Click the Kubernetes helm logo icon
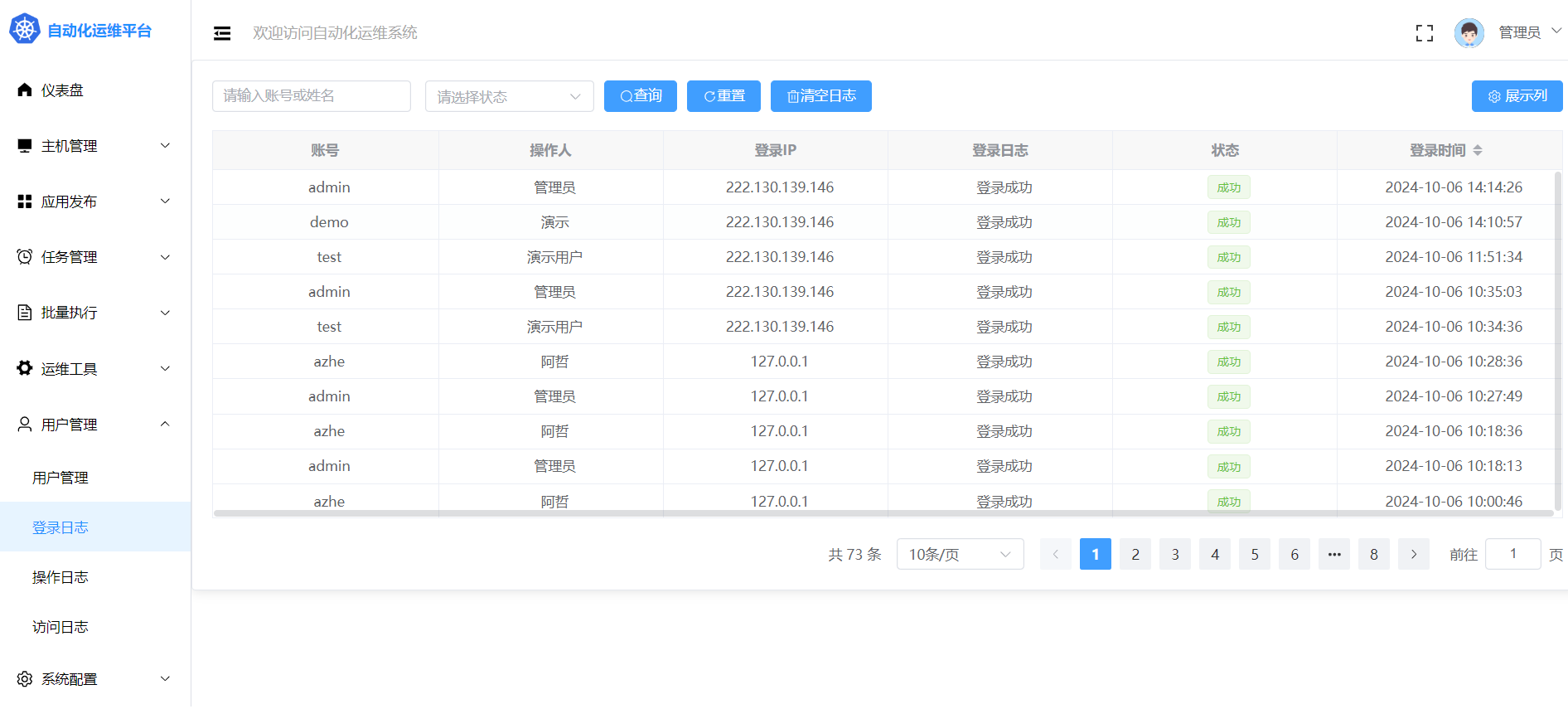 pos(24,30)
